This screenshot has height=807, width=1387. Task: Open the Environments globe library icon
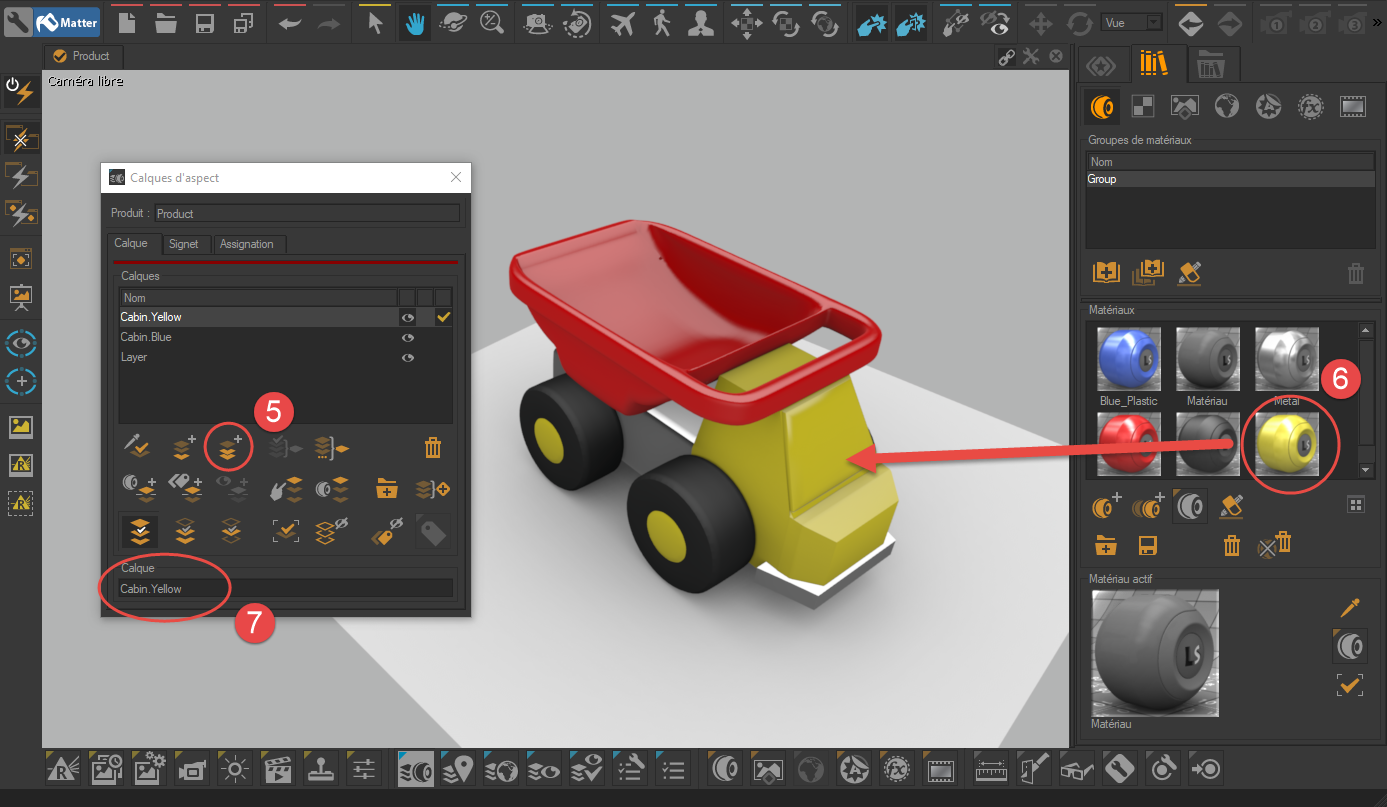click(x=1226, y=106)
